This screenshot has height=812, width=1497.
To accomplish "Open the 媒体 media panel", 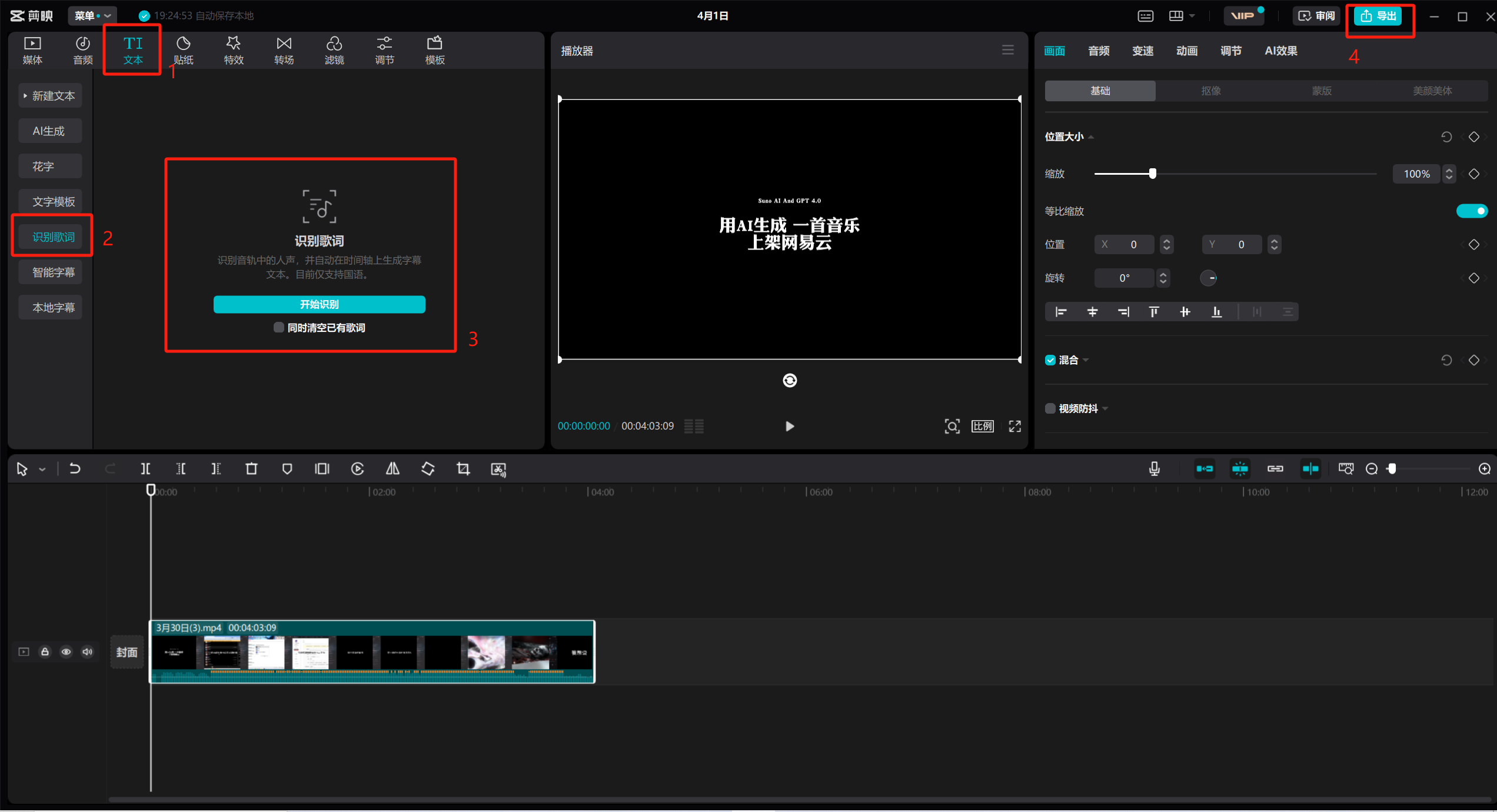I will tap(32, 51).
